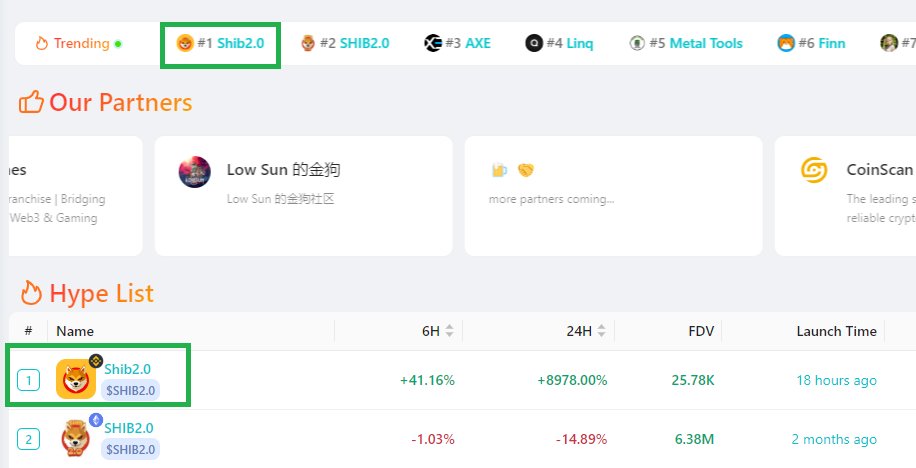Open #4 Linq trending token
Image resolution: width=916 pixels, height=468 pixels.
coord(559,43)
